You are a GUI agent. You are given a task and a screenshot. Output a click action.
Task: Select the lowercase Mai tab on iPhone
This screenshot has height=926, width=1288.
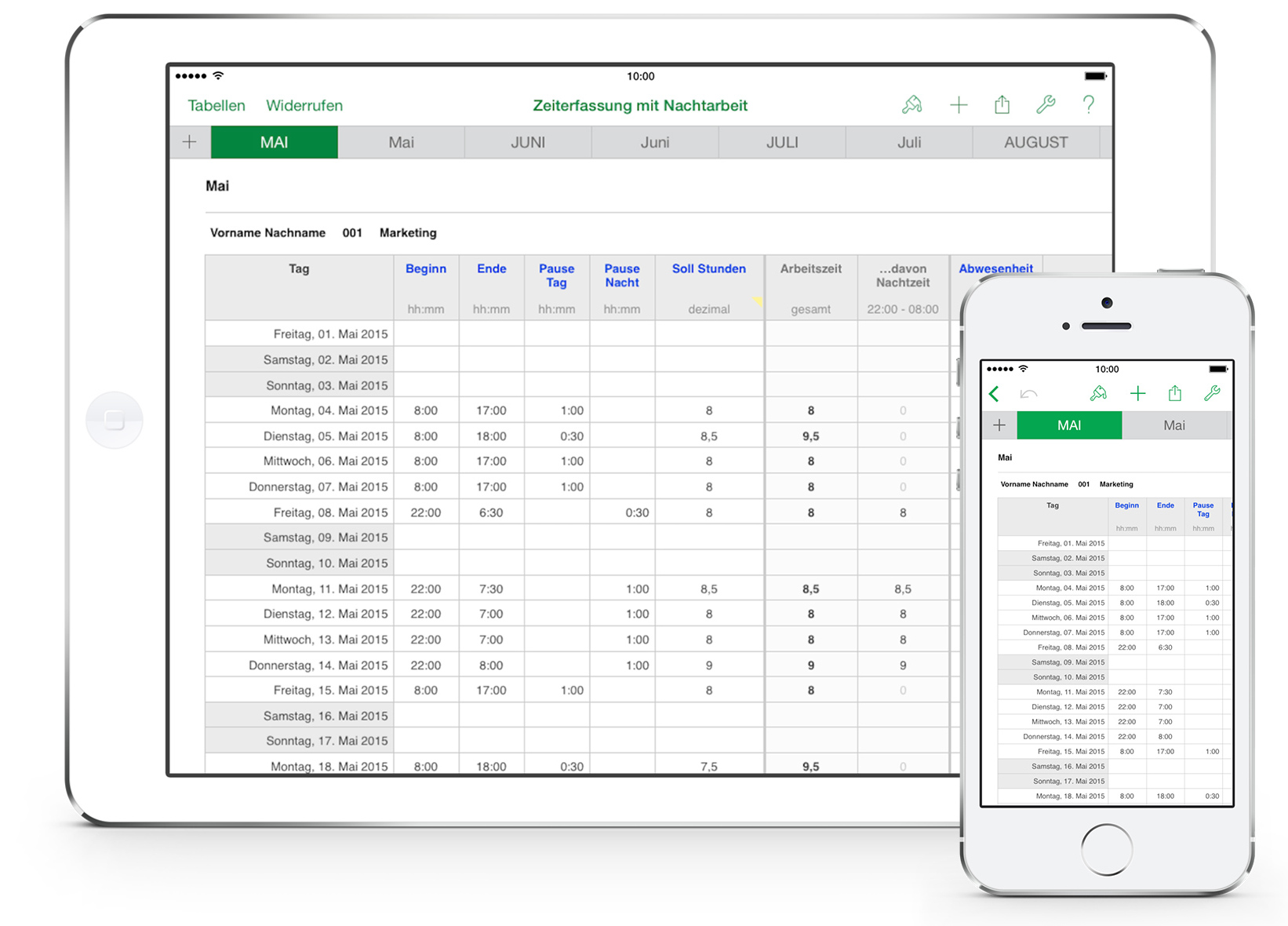tap(1173, 425)
